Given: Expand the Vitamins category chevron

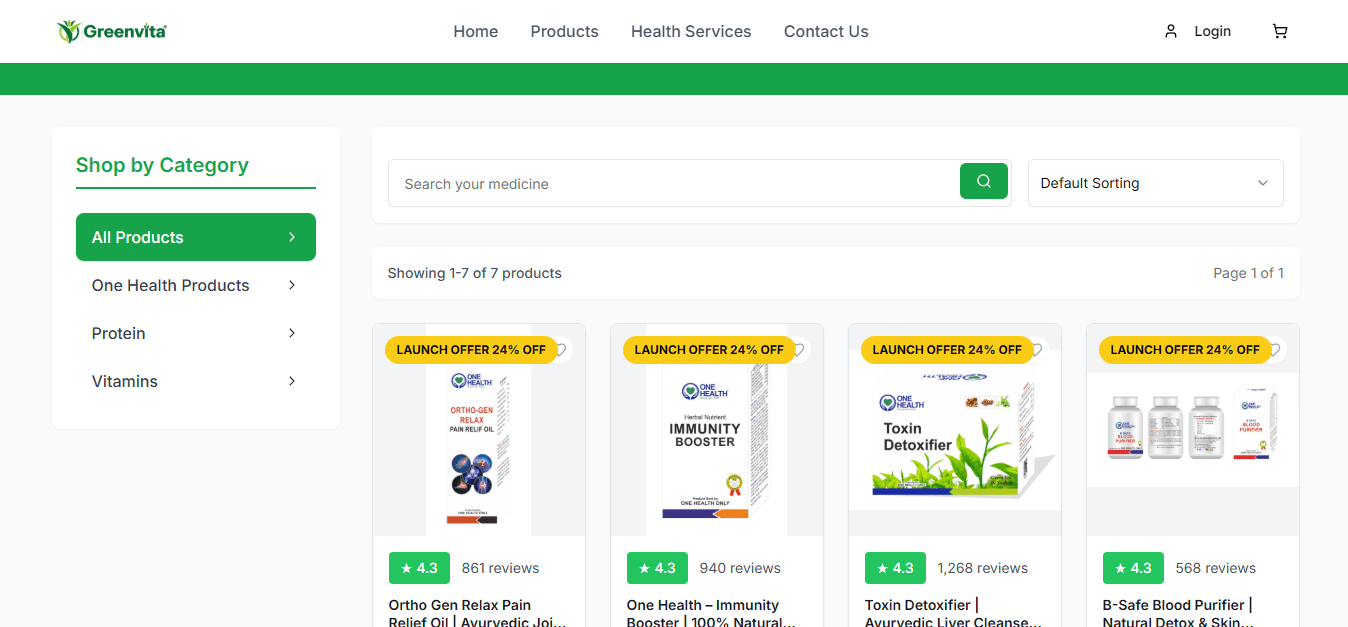Looking at the screenshot, I should [x=292, y=381].
